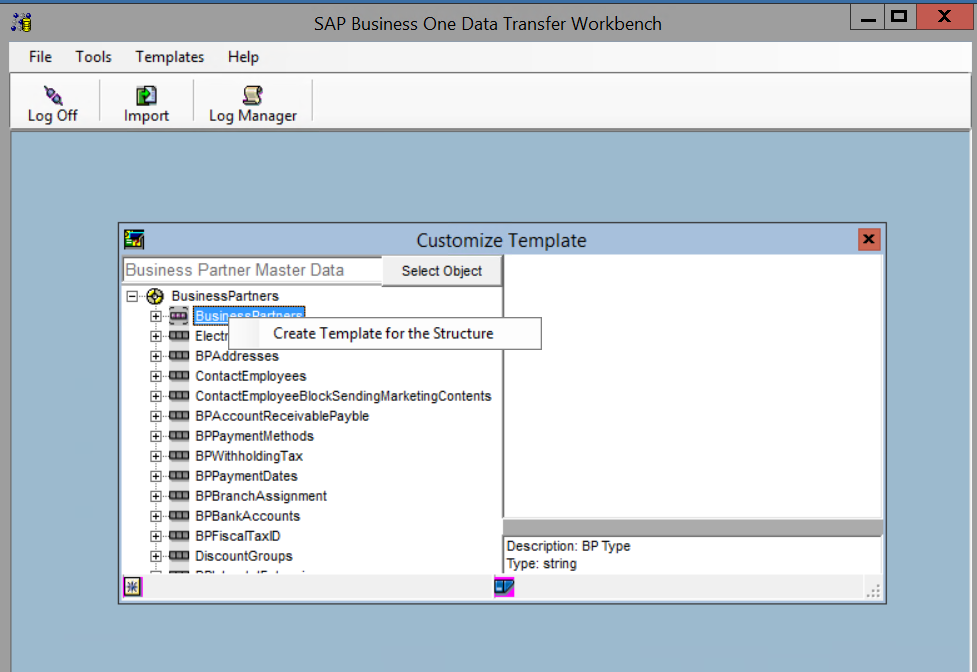The image size is (977, 672).
Task: Expand the BPFiscalTaxID node
Action: click(x=156, y=536)
